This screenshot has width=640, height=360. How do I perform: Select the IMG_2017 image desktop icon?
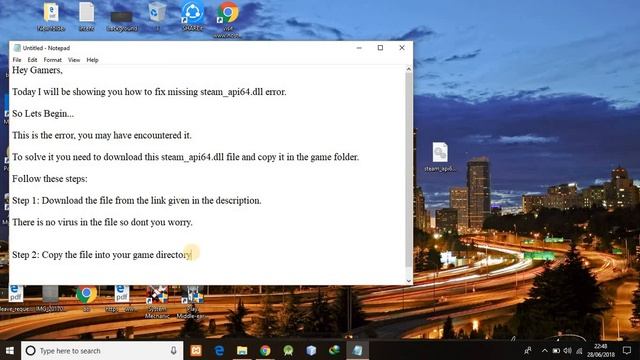[50, 299]
